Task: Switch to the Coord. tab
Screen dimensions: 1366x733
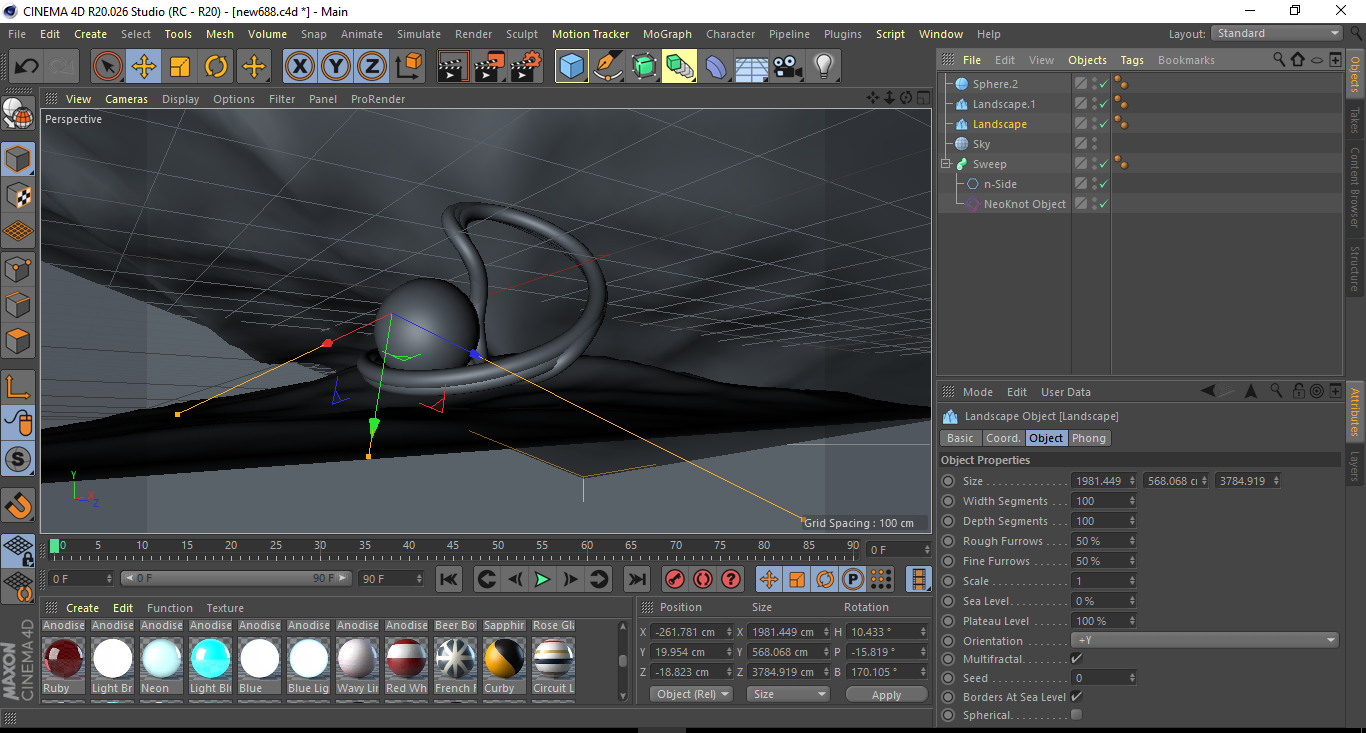Action: tap(1003, 438)
